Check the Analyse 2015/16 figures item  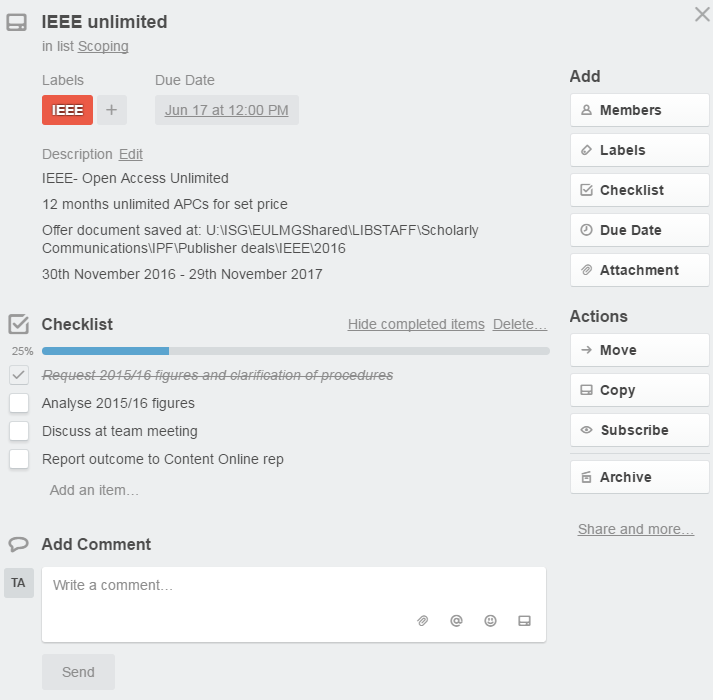pos(19,403)
